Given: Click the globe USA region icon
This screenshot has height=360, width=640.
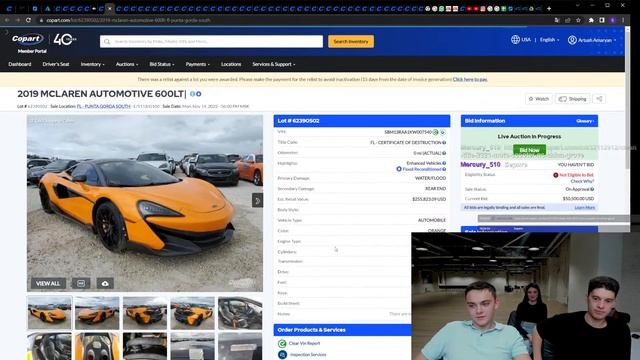Looking at the screenshot, I should (515, 40).
